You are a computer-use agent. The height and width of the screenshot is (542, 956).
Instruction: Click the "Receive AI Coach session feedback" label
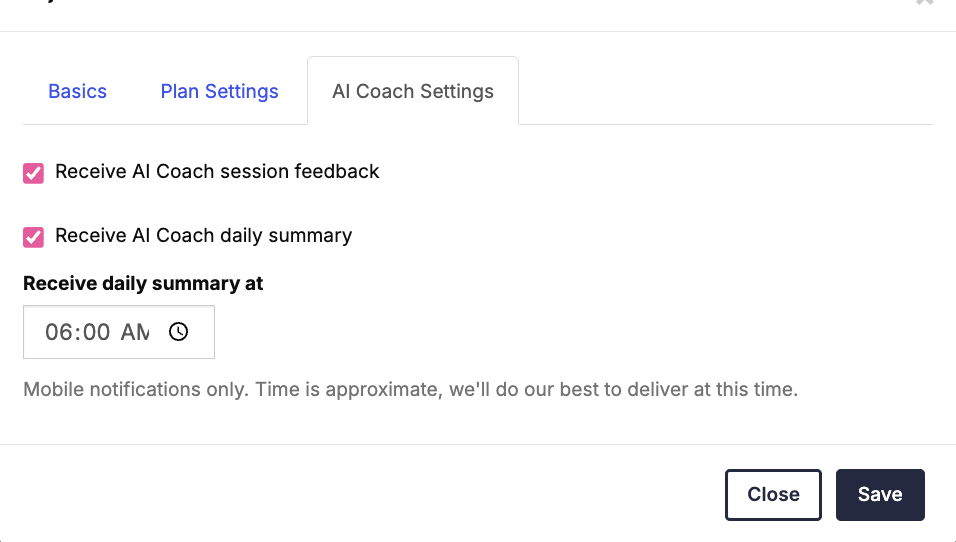coord(217,172)
